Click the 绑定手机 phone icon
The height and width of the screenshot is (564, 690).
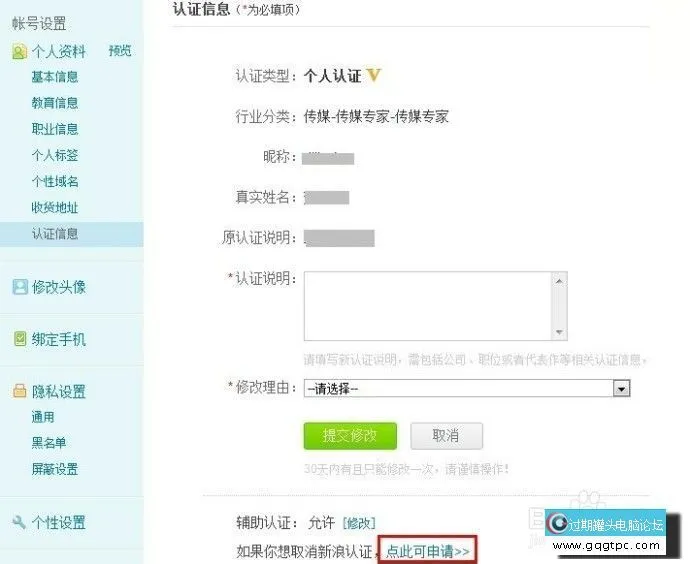pos(20,339)
